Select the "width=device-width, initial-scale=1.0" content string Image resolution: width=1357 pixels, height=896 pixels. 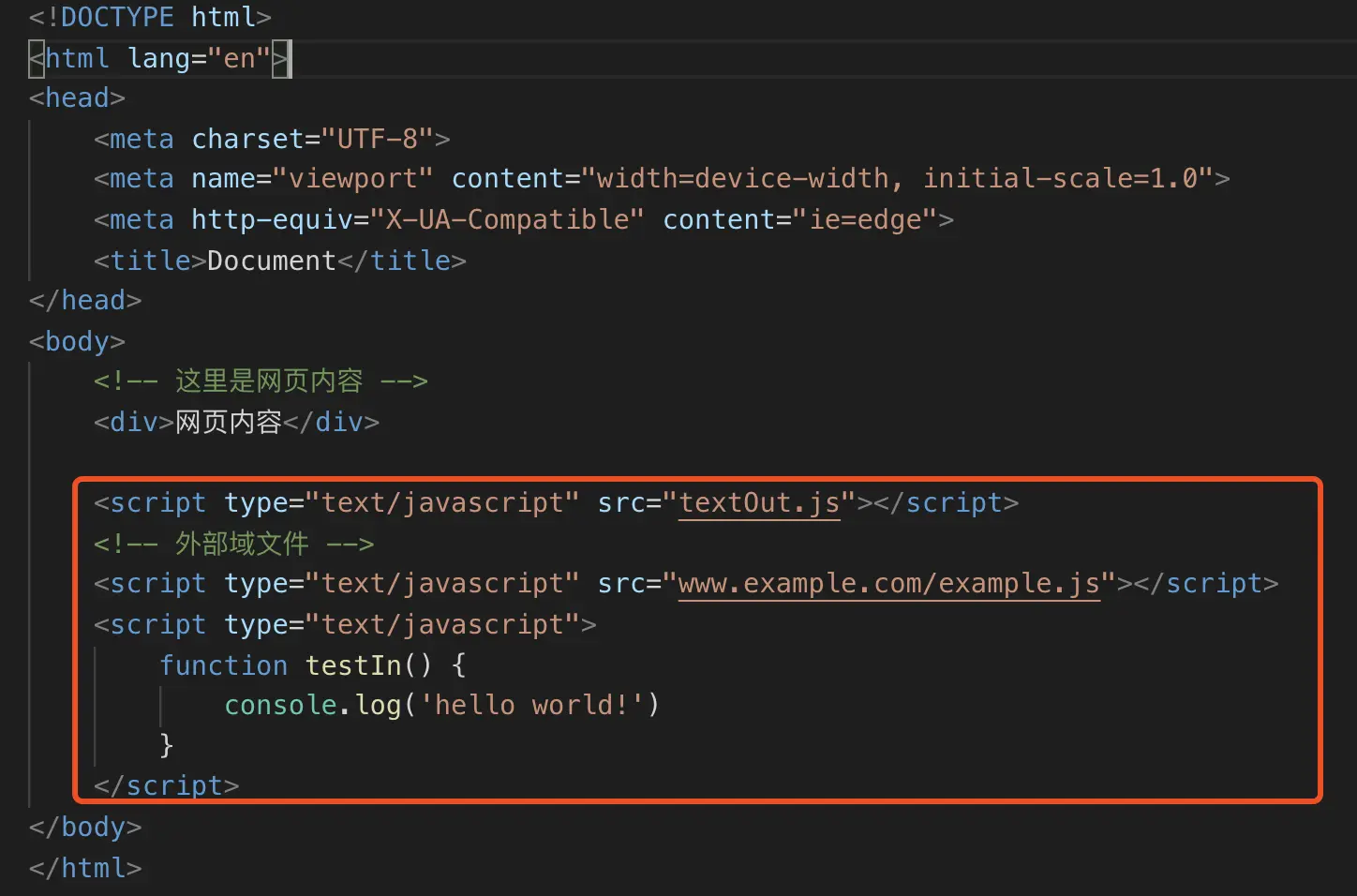[898, 179]
